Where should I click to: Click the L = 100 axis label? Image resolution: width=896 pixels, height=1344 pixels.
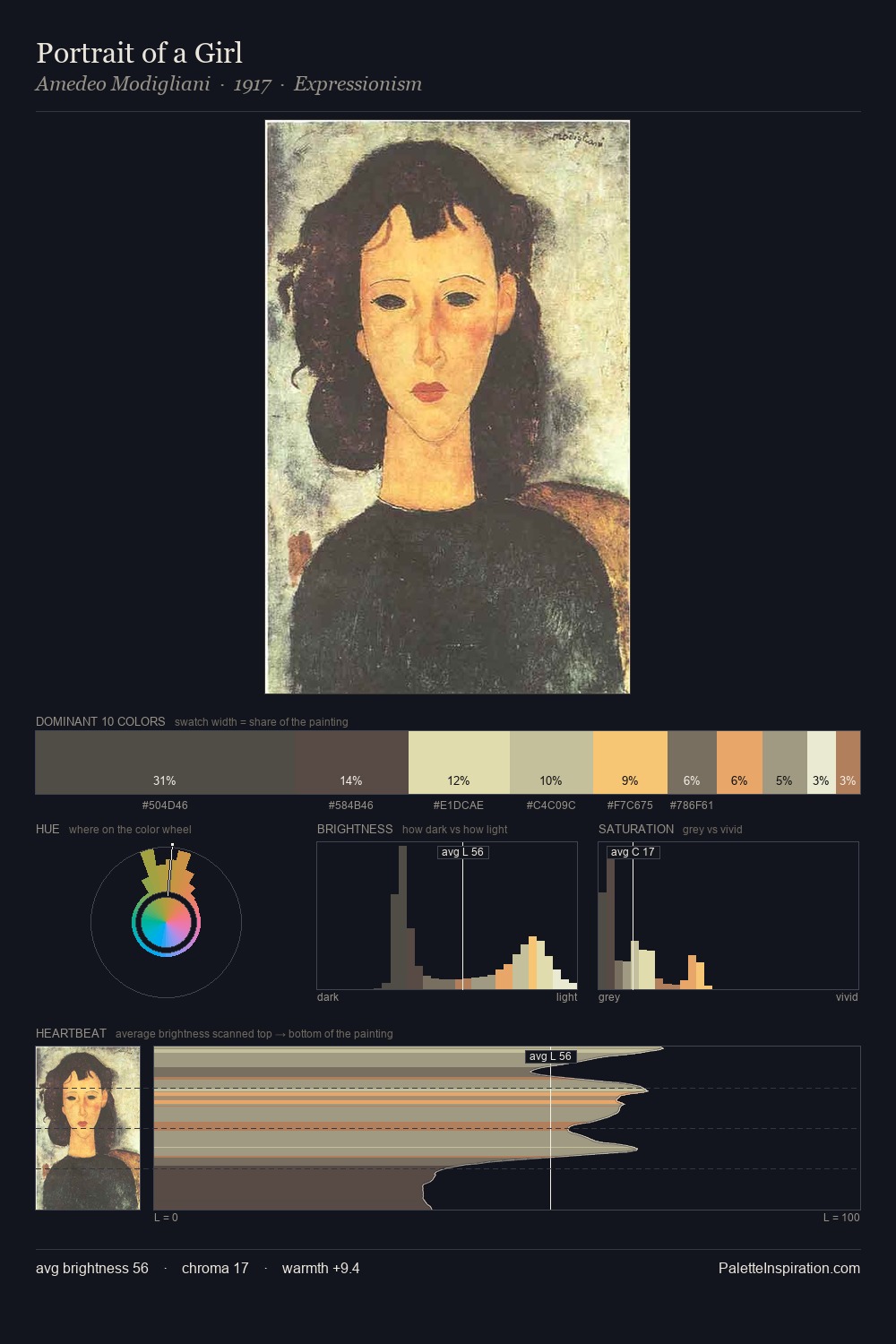pyautogui.click(x=841, y=1218)
